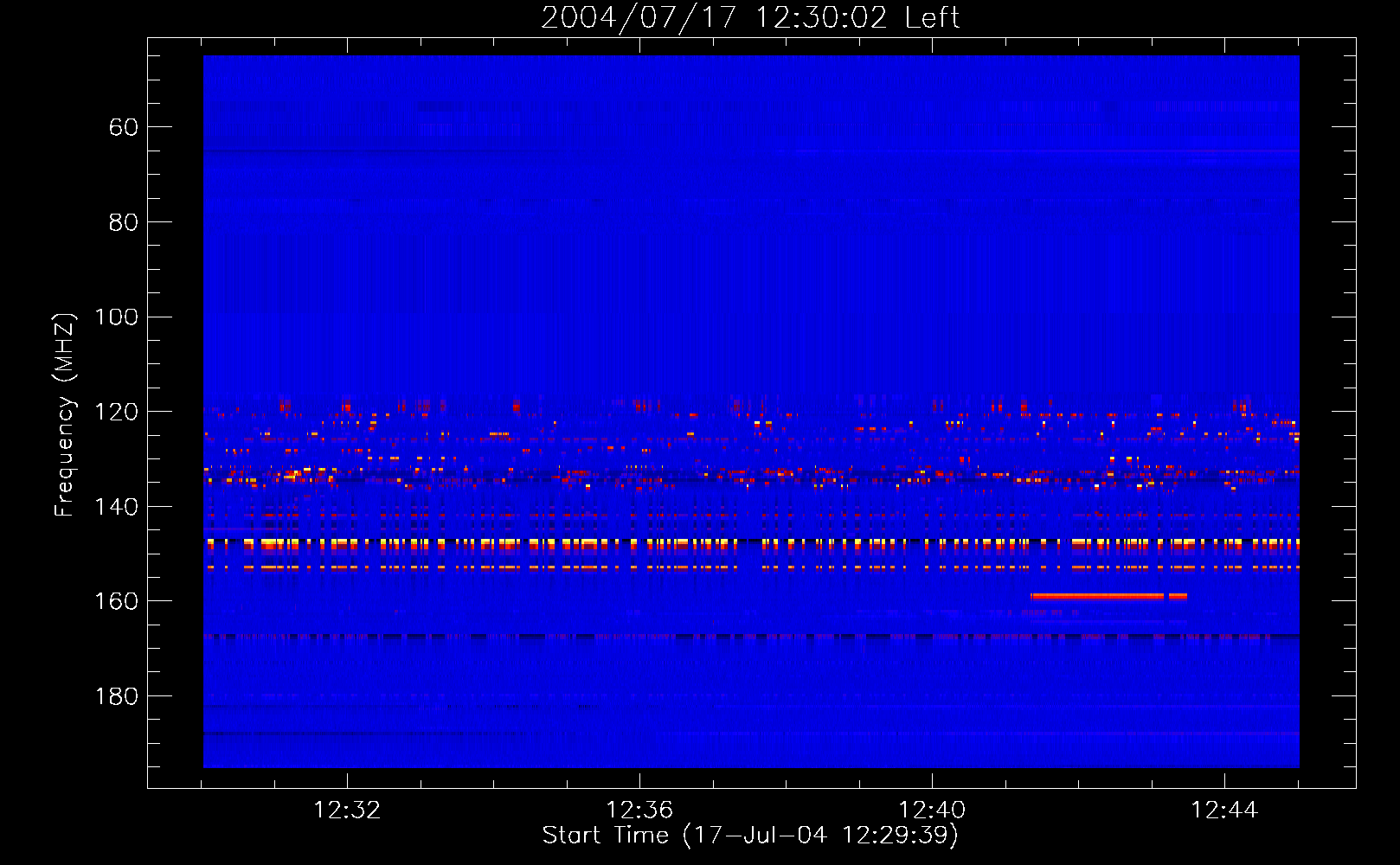Click the 12:32 time tick label
Image resolution: width=1400 pixels, height=865 pixels.
click(347, 810)
